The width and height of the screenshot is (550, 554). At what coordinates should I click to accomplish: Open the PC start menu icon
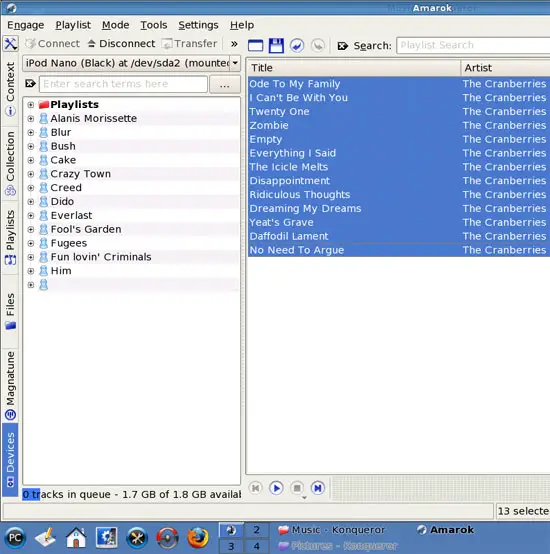pyautogui.click(x=15, y=538)
